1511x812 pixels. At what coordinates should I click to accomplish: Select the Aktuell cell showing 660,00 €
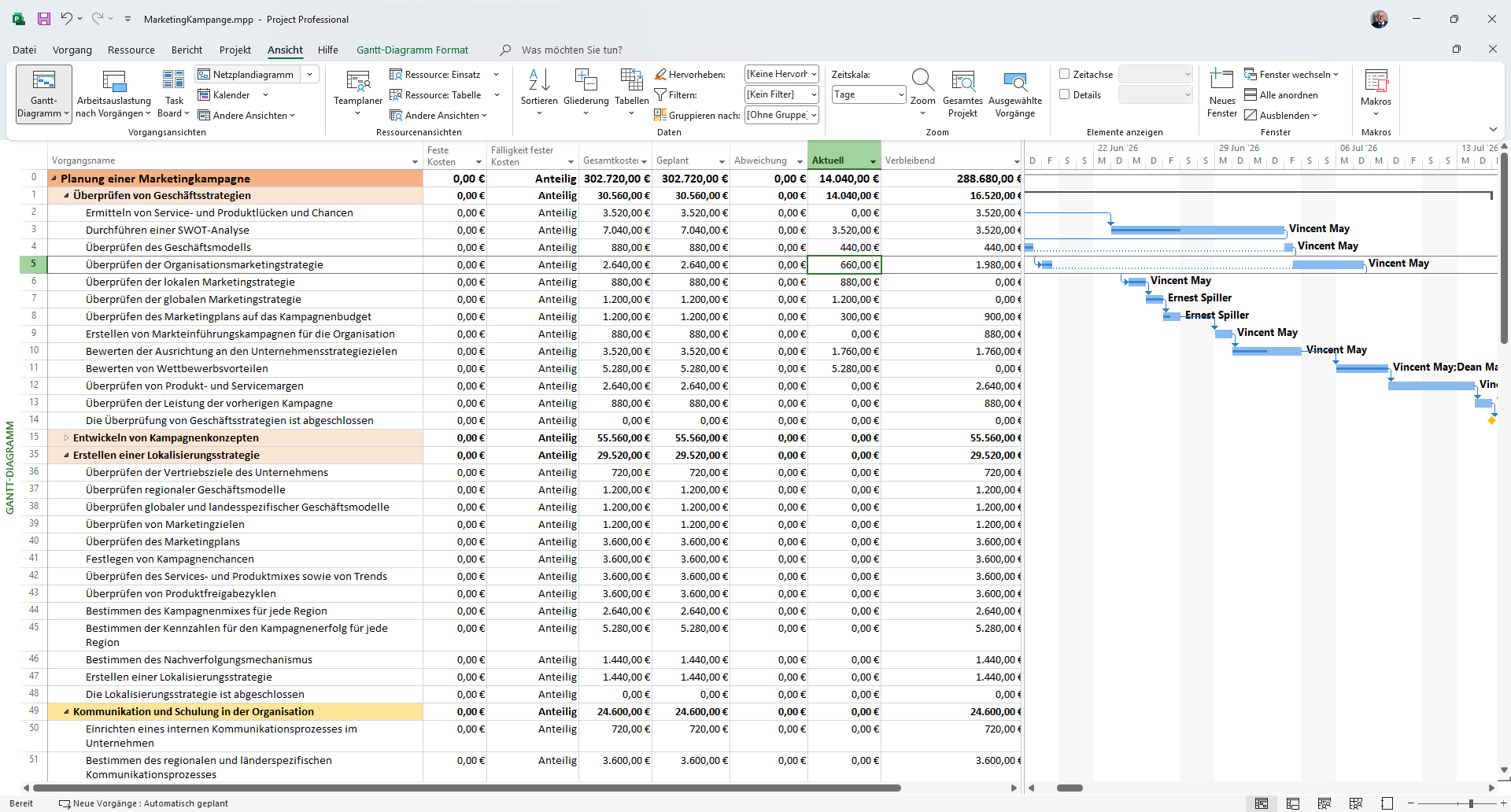coord(844,265)
